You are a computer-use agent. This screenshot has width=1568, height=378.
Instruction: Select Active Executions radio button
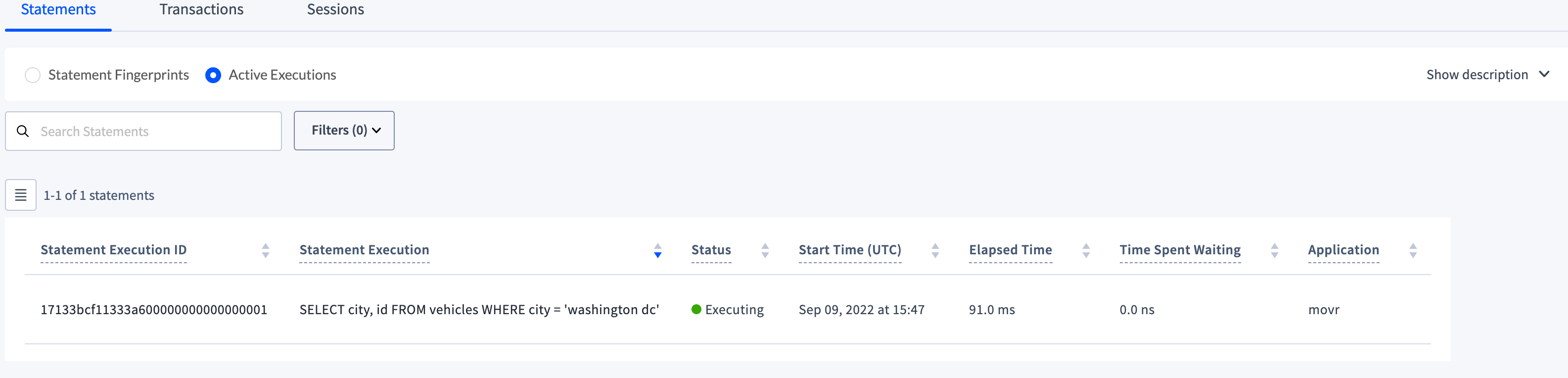(x=213, y=76)
